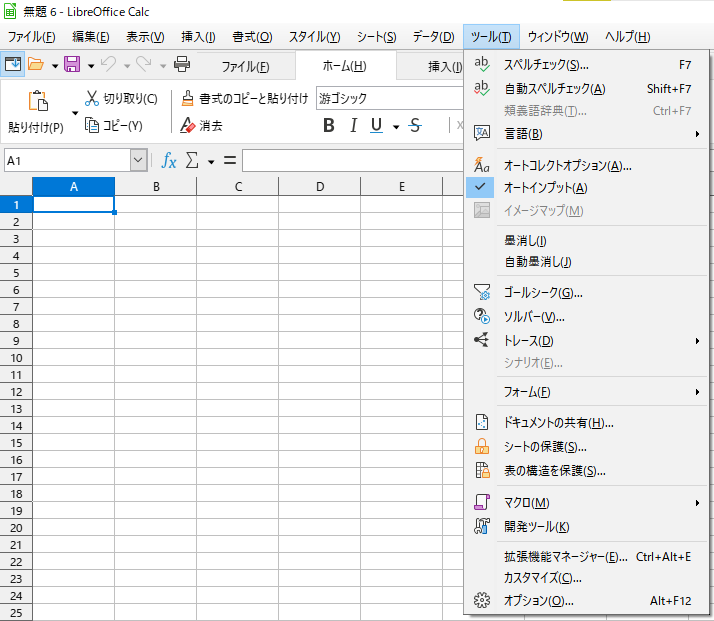Click the Copy (コピー) icon
The image size is (714, 621).
coord(92,125)
